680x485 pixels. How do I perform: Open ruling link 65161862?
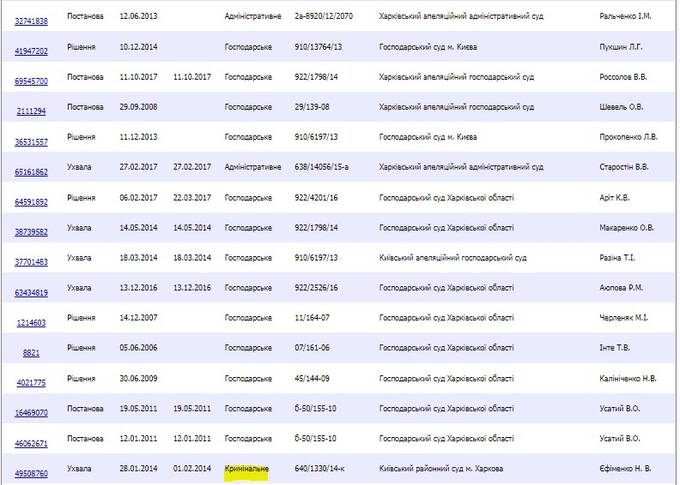(31, 172)
